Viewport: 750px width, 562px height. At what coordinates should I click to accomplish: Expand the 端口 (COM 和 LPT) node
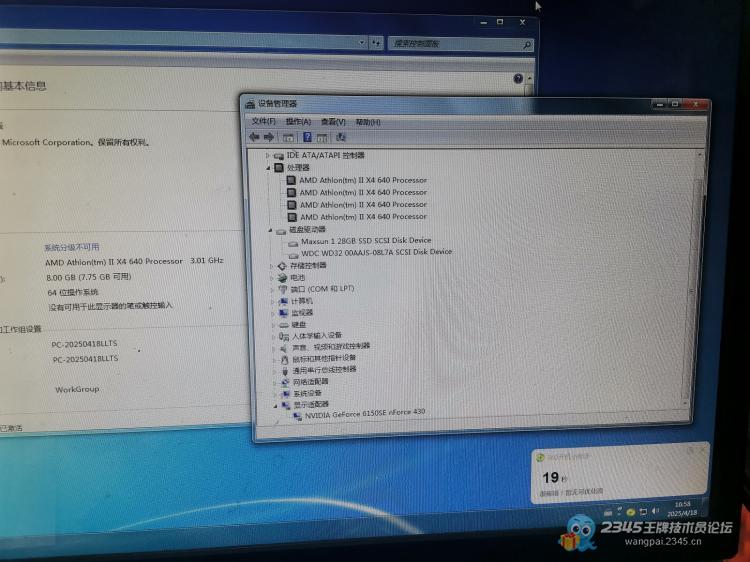273,290
